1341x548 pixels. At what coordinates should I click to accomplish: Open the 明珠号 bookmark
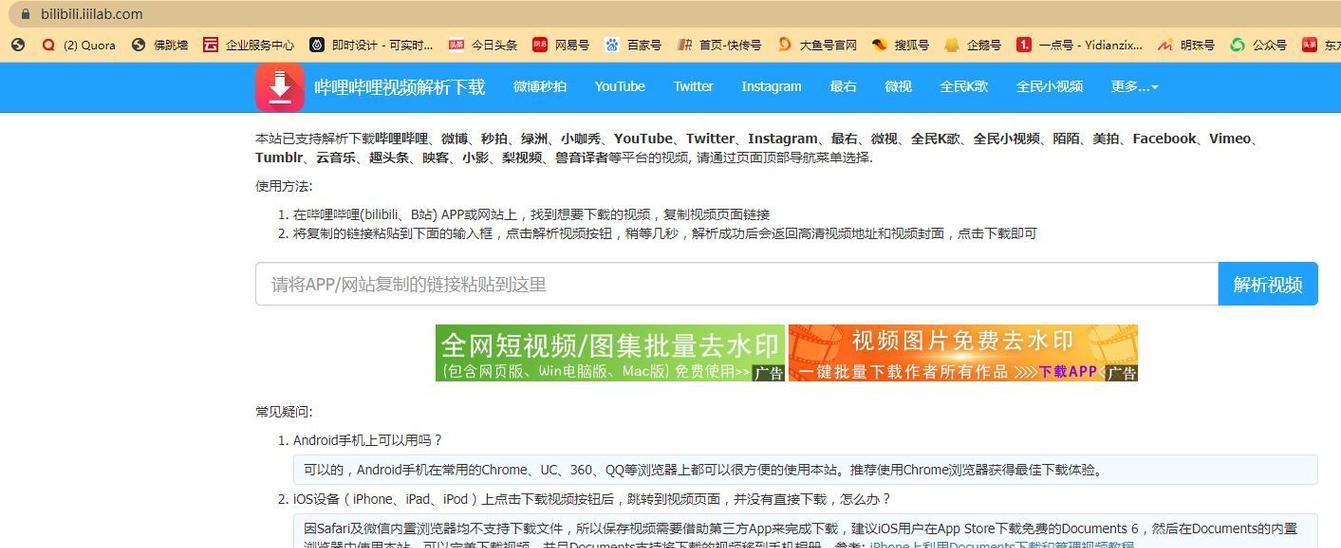[x=1186, y=45]
